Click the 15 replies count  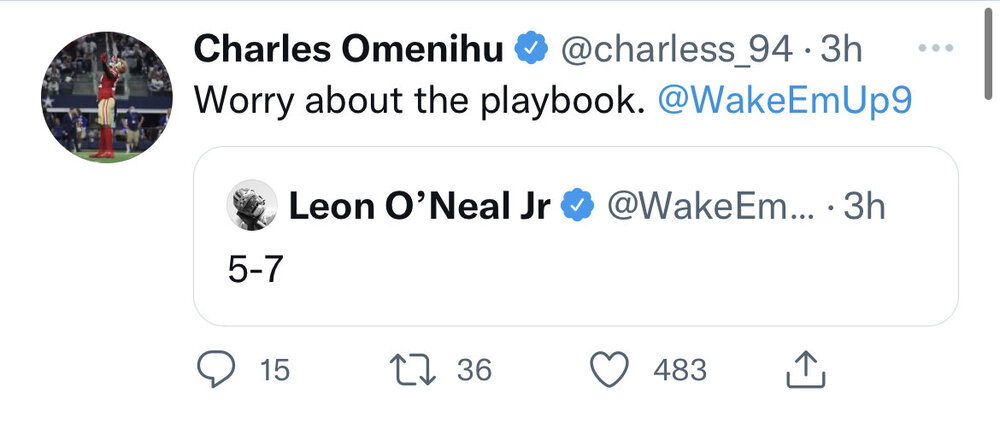(x=275, y=371)
